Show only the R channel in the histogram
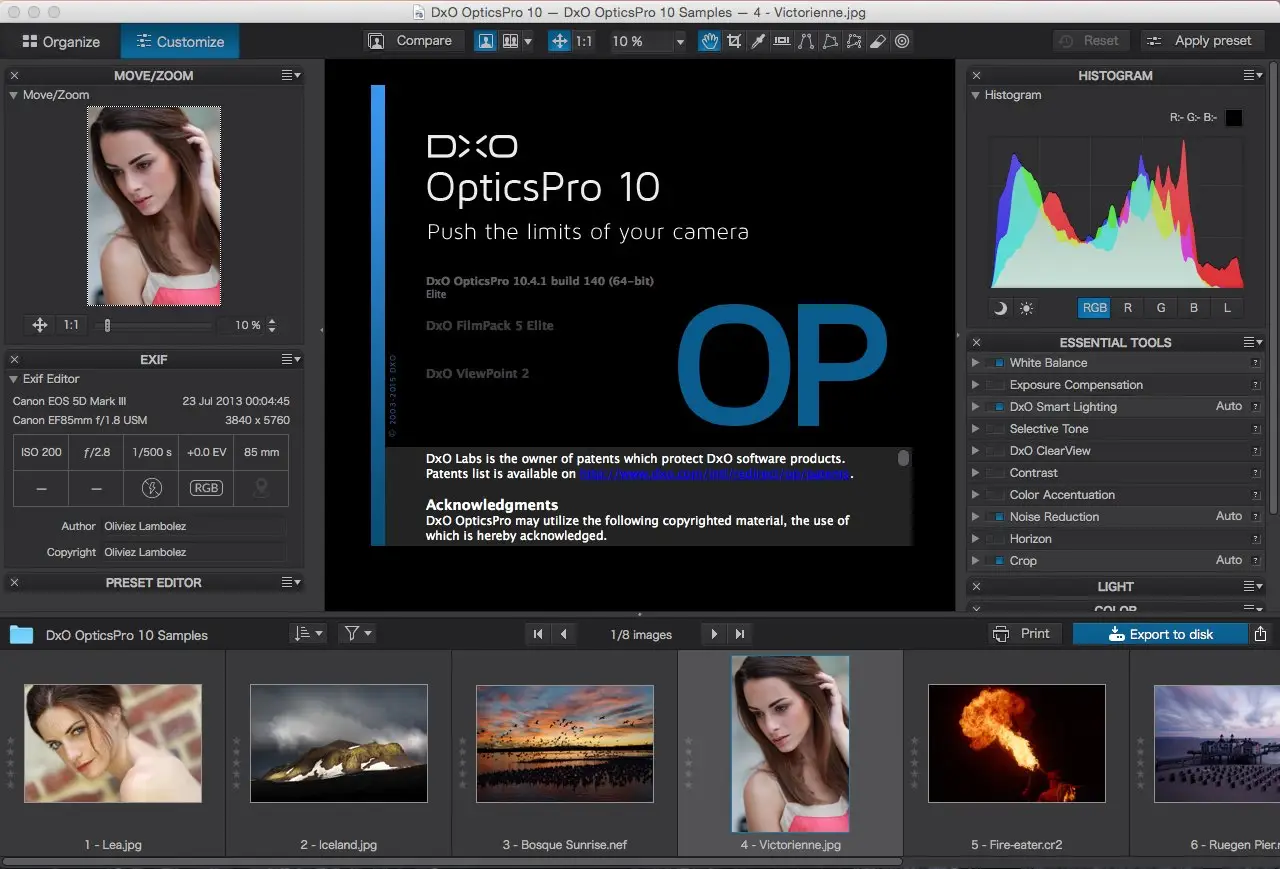1280x869 pixels. coord(1128,308)
